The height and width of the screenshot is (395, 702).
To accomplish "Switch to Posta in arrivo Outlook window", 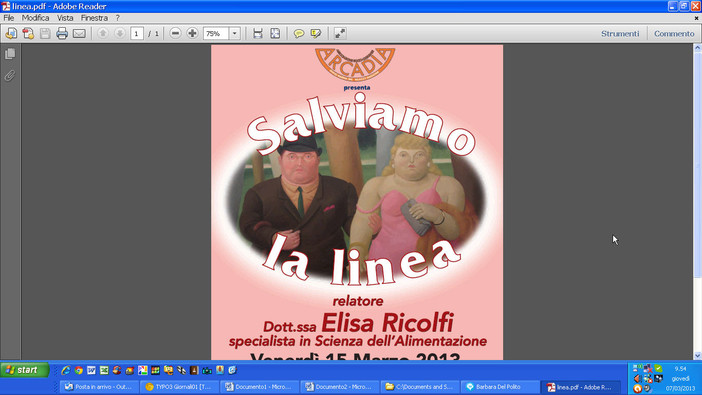I will pyautogui.click(x=99, y=387).
